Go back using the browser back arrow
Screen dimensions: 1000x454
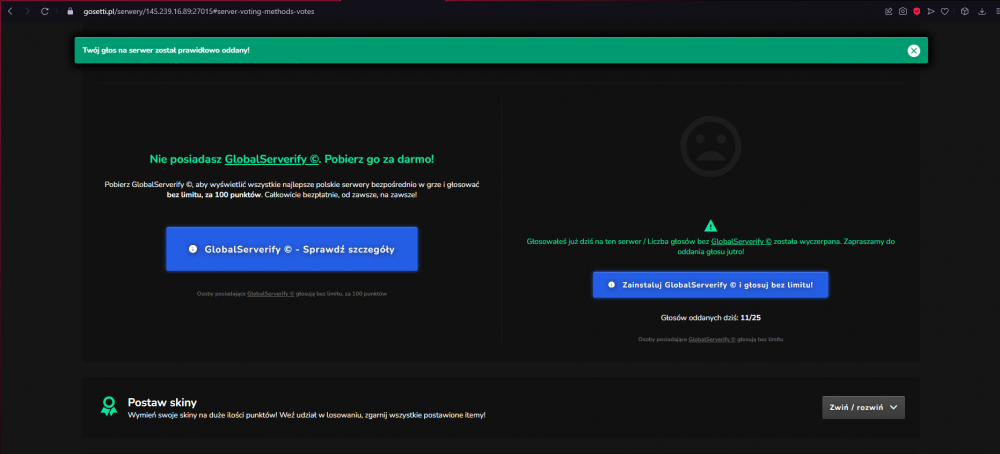(x=10, y=11)
